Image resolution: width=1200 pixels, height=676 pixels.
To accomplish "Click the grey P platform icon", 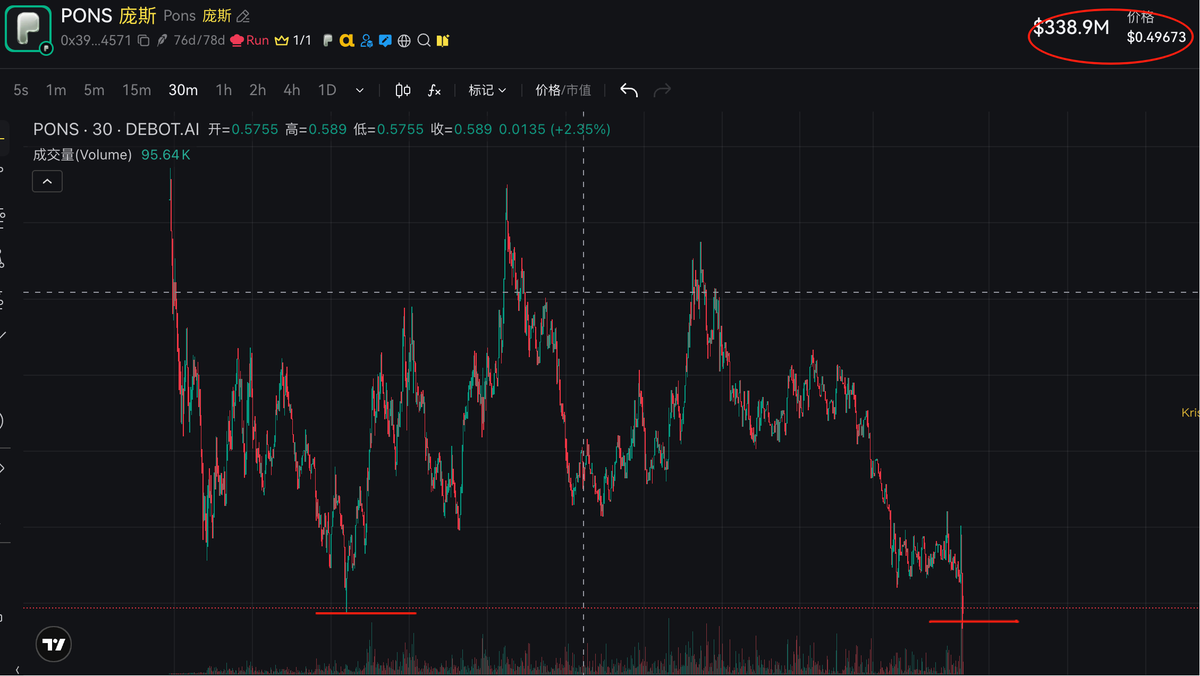I will click(327, 41).
